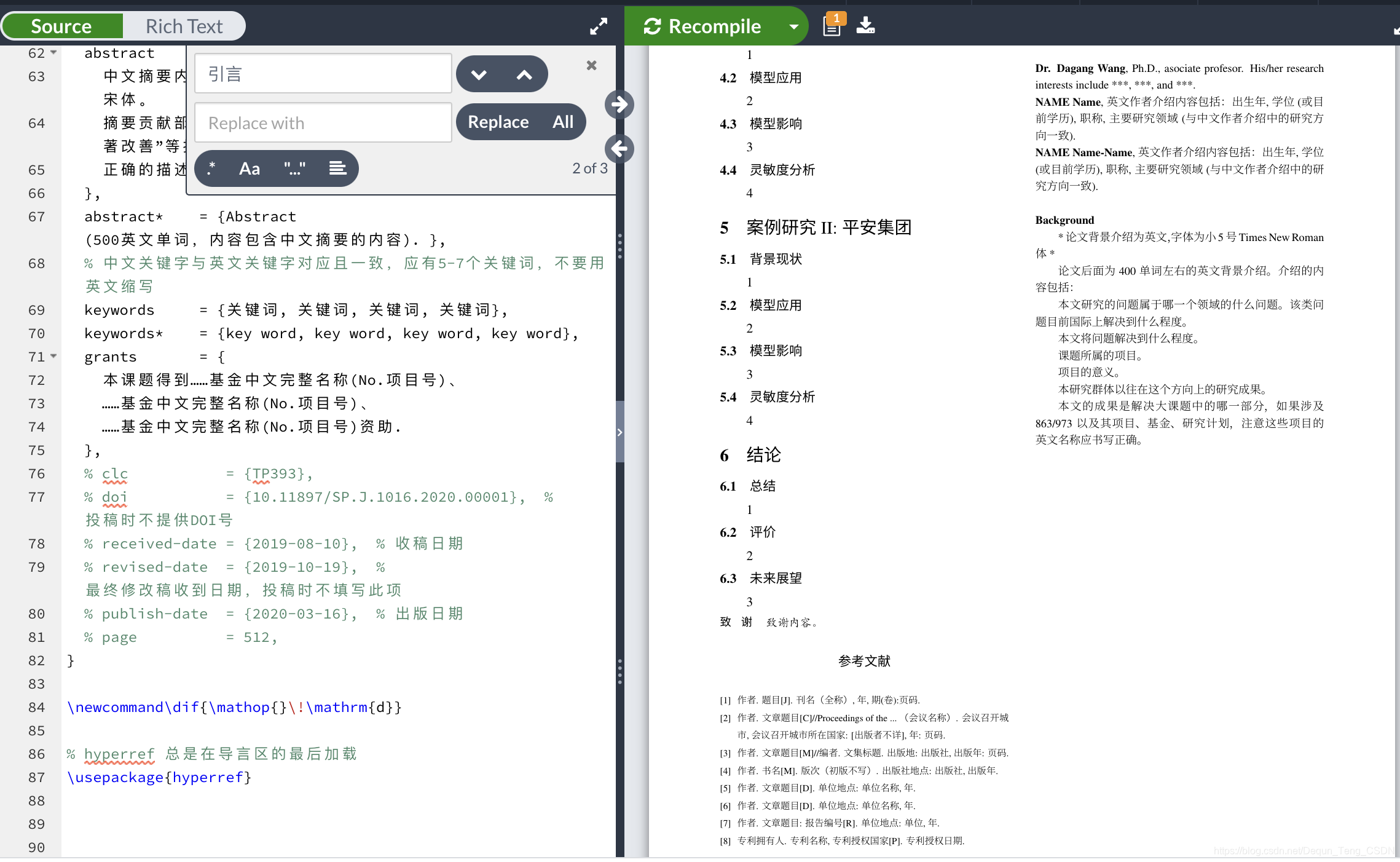Screen dimensions: 1400x862
Task: Click section 6 结论 heading in PDF
Action: pyautogui.click(x=750, y=455)
